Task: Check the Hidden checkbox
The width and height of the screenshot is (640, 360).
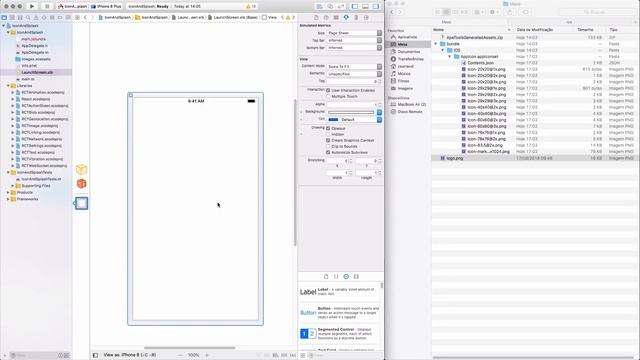Action: 328,134
